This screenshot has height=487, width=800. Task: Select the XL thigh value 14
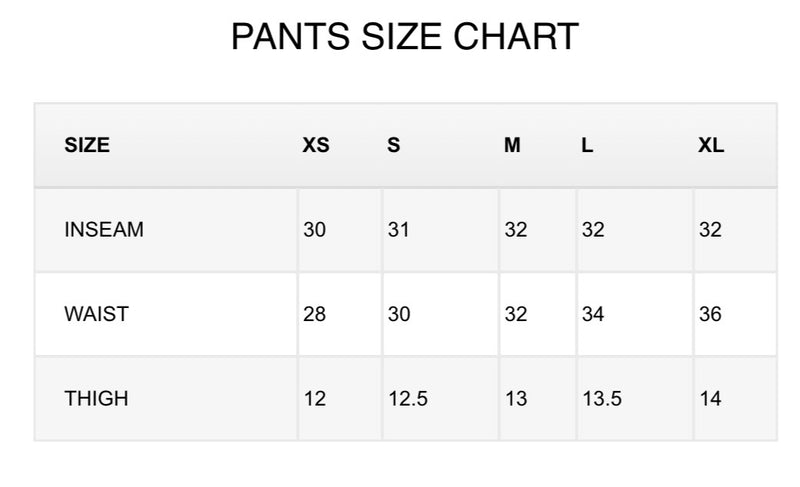[x=710, y=399]
